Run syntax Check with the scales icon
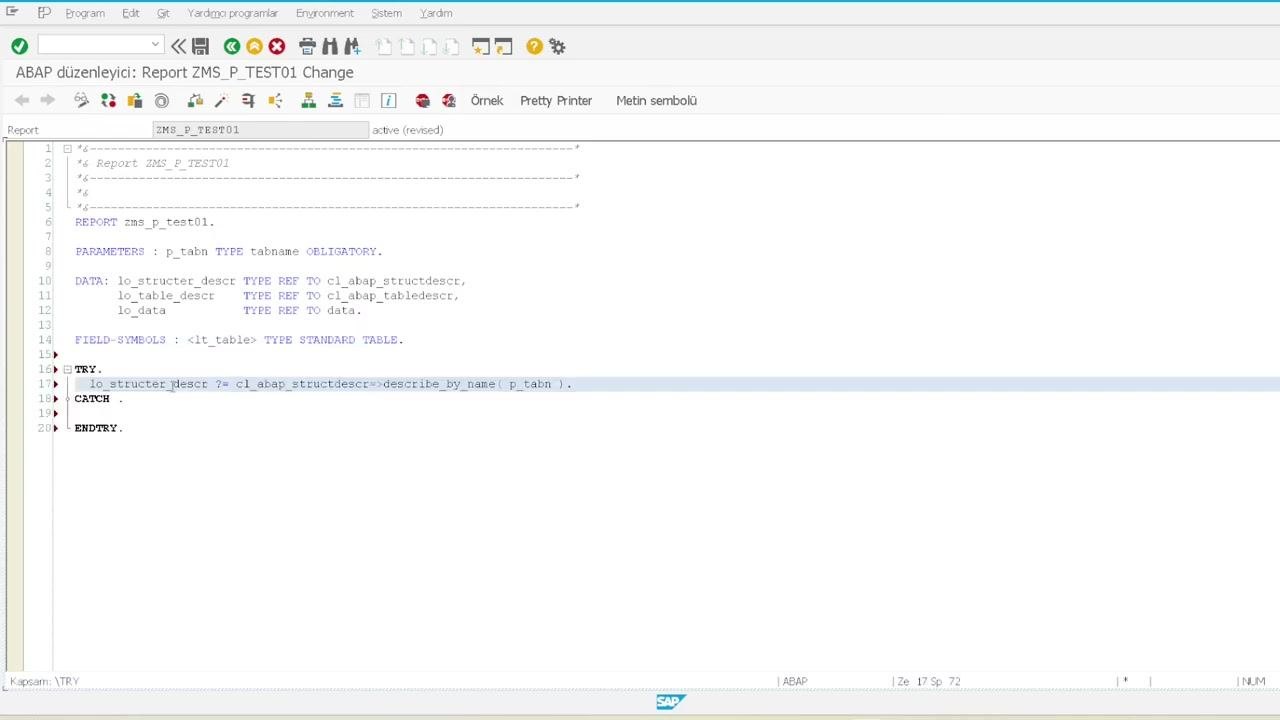This screenshot has height=720, width=1280. click(195, 100)
